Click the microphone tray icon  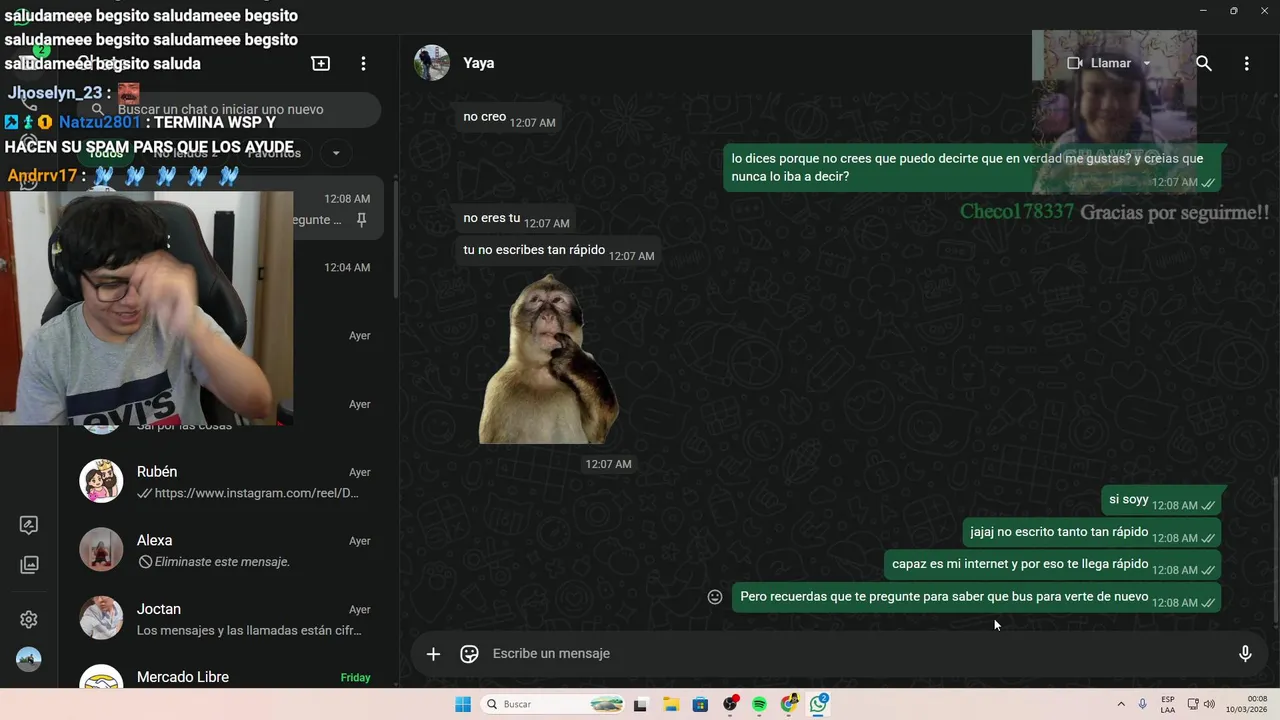pyautogui.click(x=1143, y=704)
